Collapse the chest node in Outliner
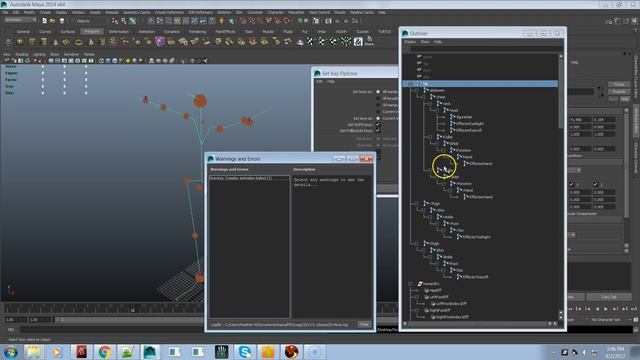The width and height of the screenshot is (640, 360). 423,97
